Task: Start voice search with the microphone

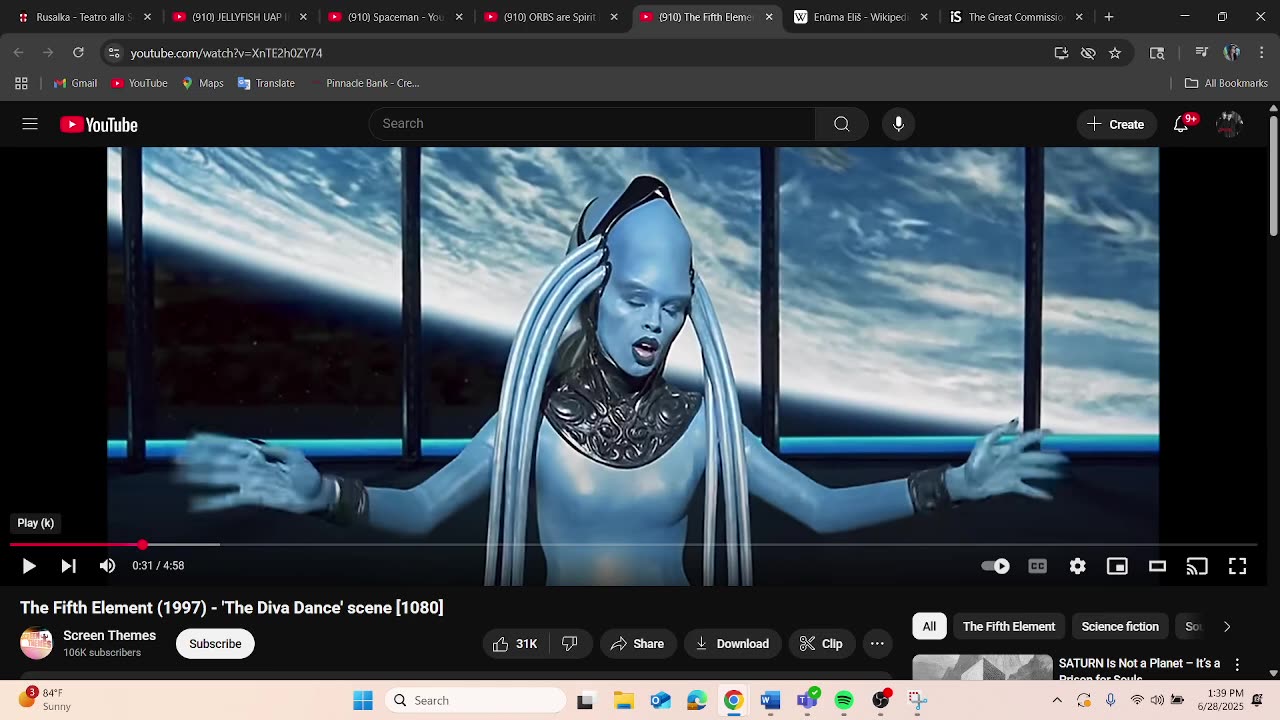Action: pyautogui.click(x=898, y=124)
